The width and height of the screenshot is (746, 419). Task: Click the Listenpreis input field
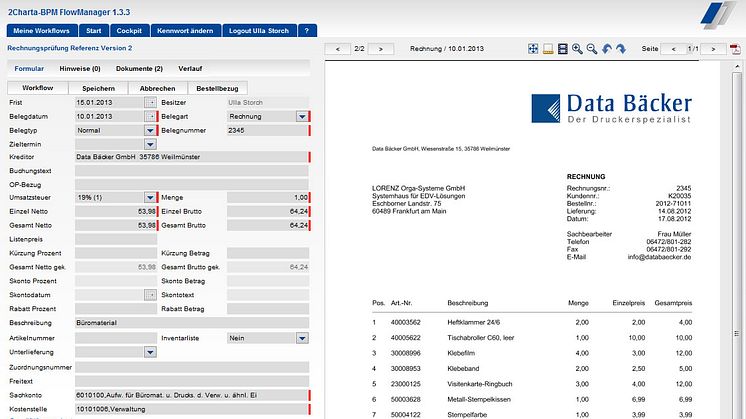tap(116, 239)
